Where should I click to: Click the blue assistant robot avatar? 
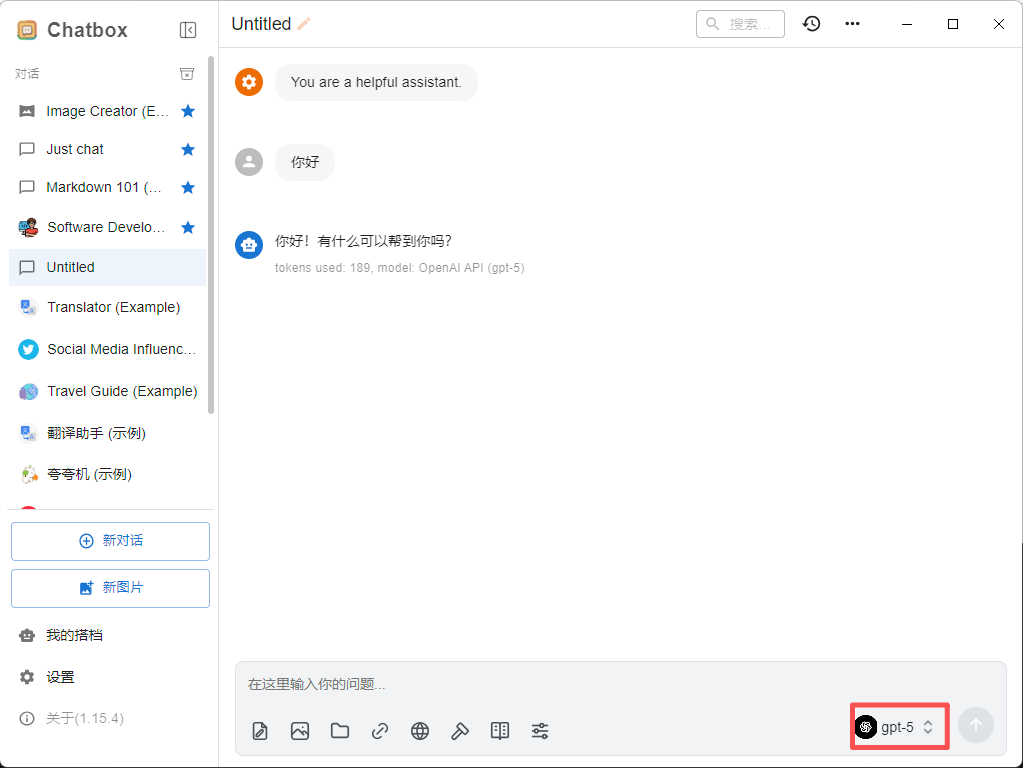point(249,245)
